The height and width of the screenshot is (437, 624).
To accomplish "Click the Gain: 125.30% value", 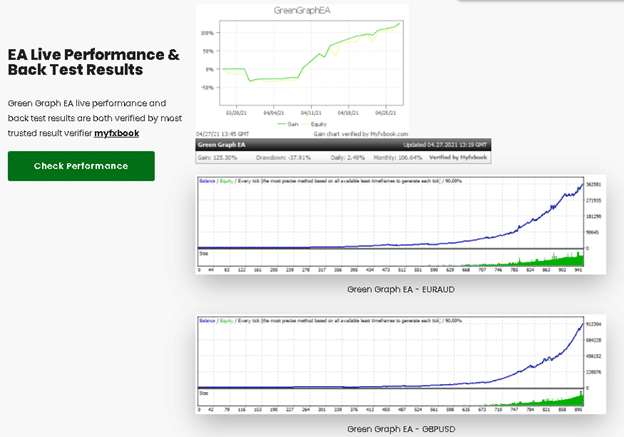I will 217,158.
